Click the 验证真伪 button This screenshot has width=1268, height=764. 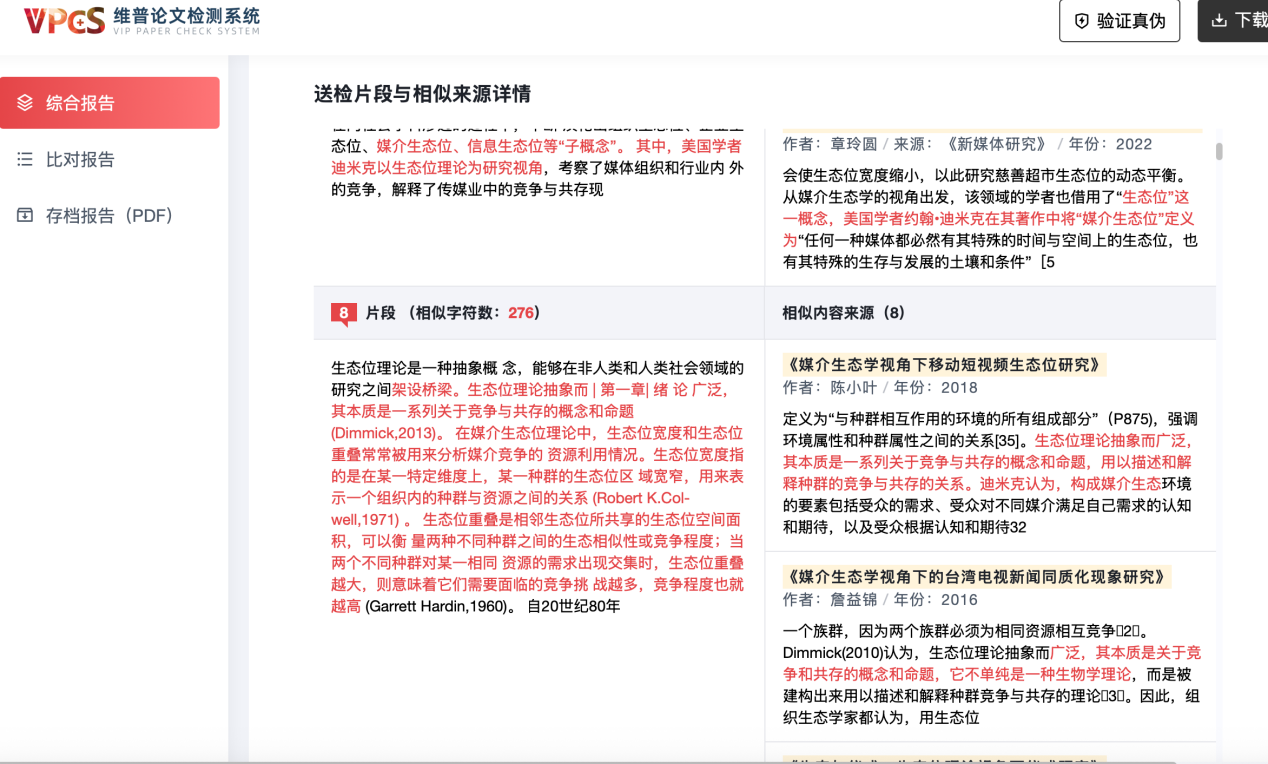coord(1119,21)
